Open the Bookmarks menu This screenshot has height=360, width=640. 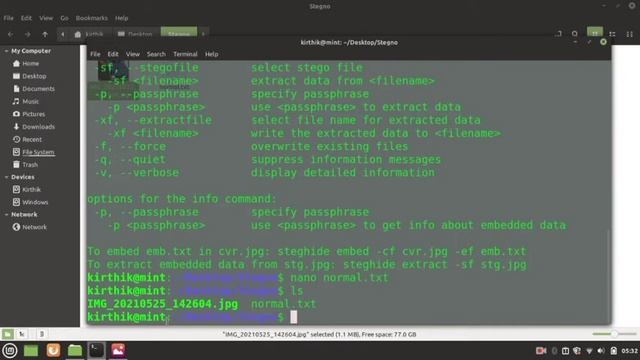pos(91,18)
